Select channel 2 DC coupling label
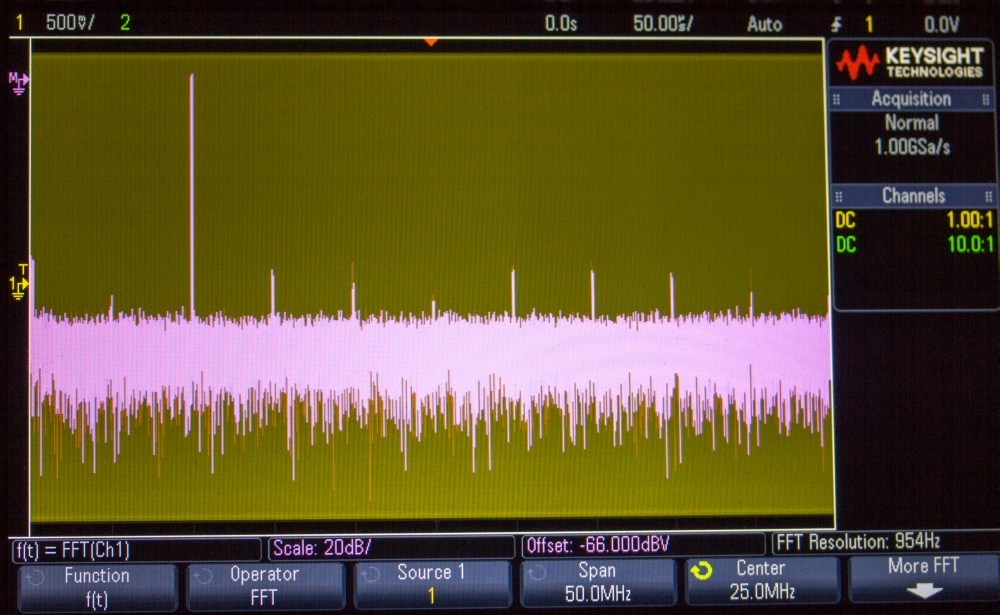The width and height of the screenshot is (1000, 615). tap(846, 244)
